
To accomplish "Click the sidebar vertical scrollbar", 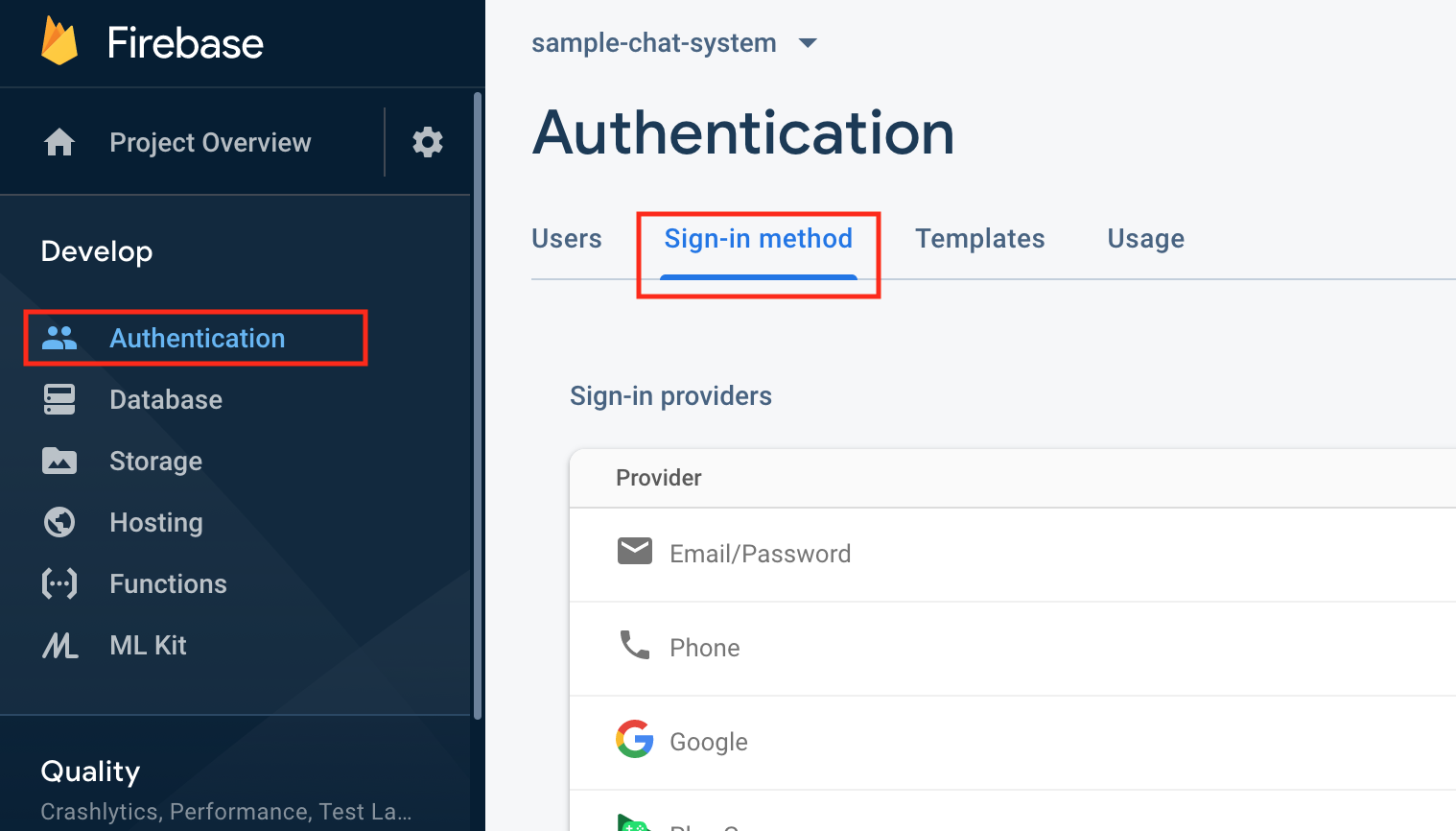I will coord(478,405).
